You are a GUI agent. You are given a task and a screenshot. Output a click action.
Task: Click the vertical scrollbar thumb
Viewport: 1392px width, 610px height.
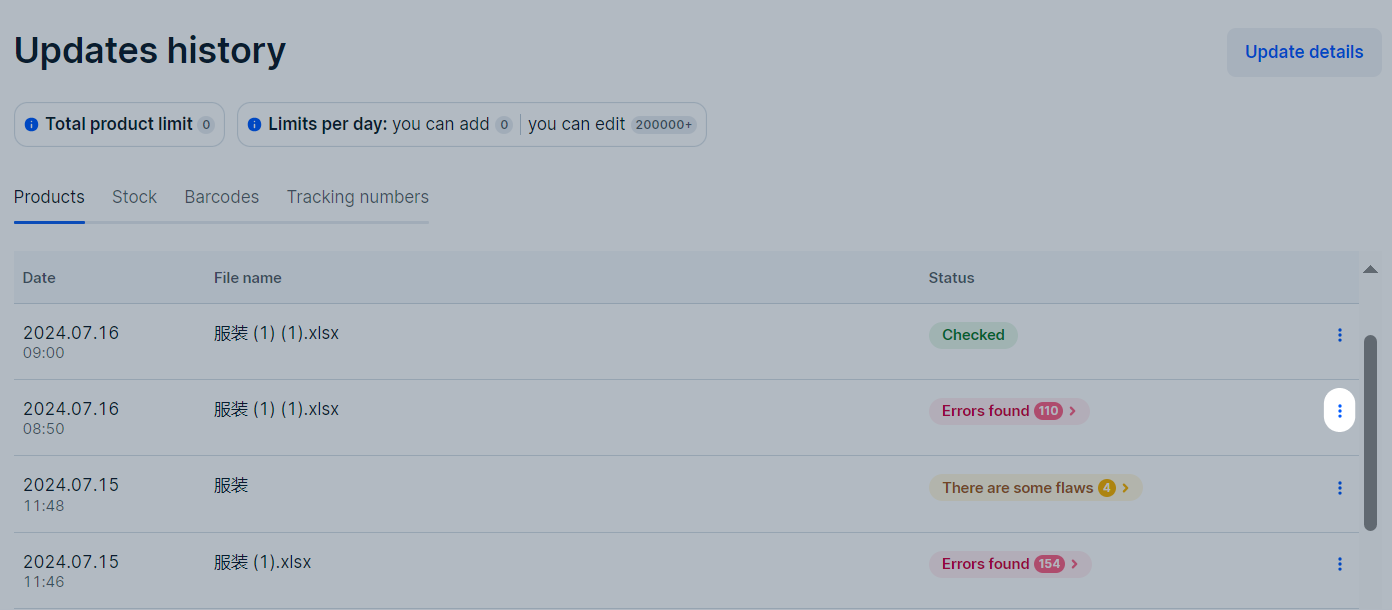1370,432
